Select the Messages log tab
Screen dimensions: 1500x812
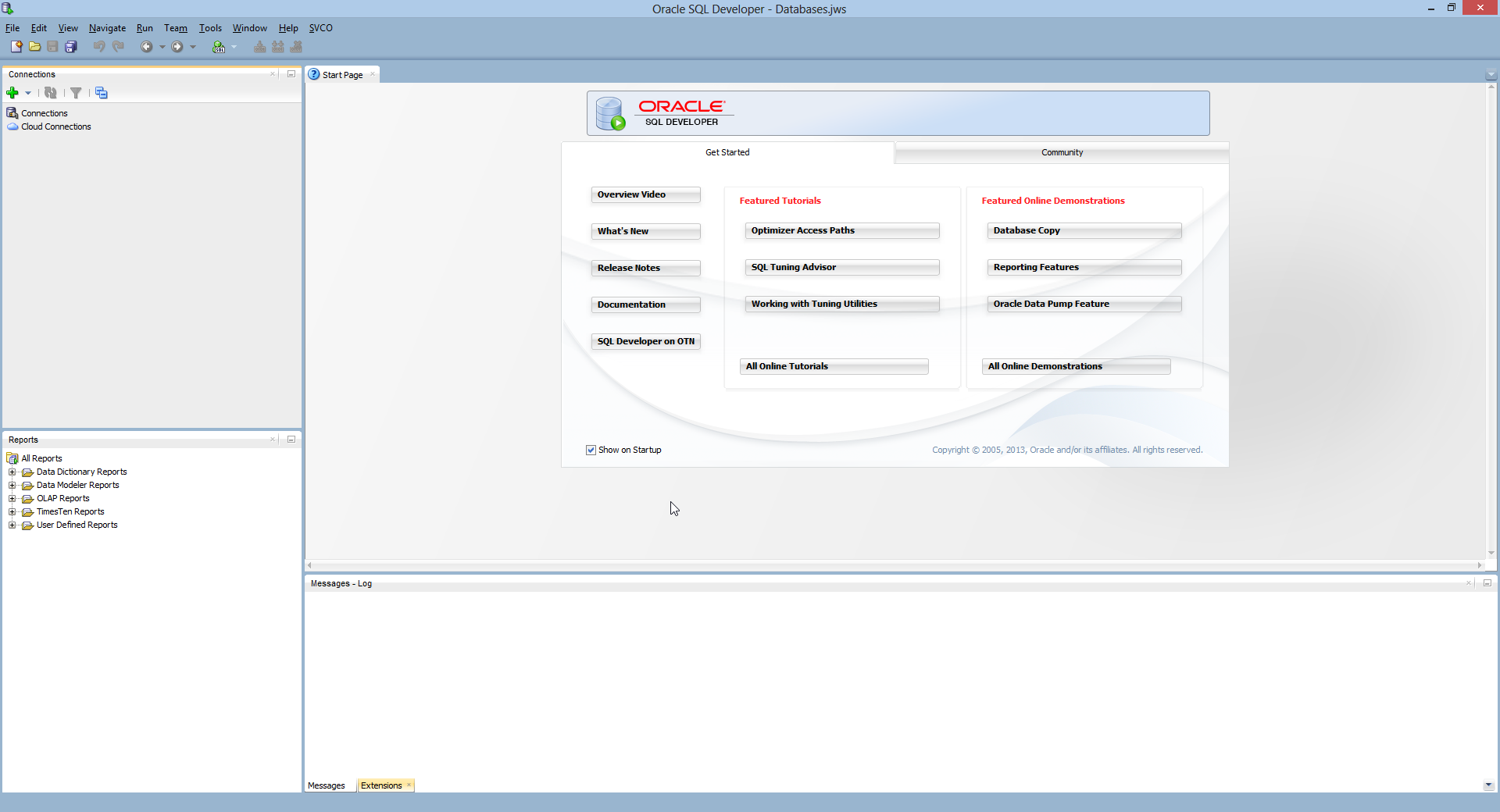click(327, 785)
